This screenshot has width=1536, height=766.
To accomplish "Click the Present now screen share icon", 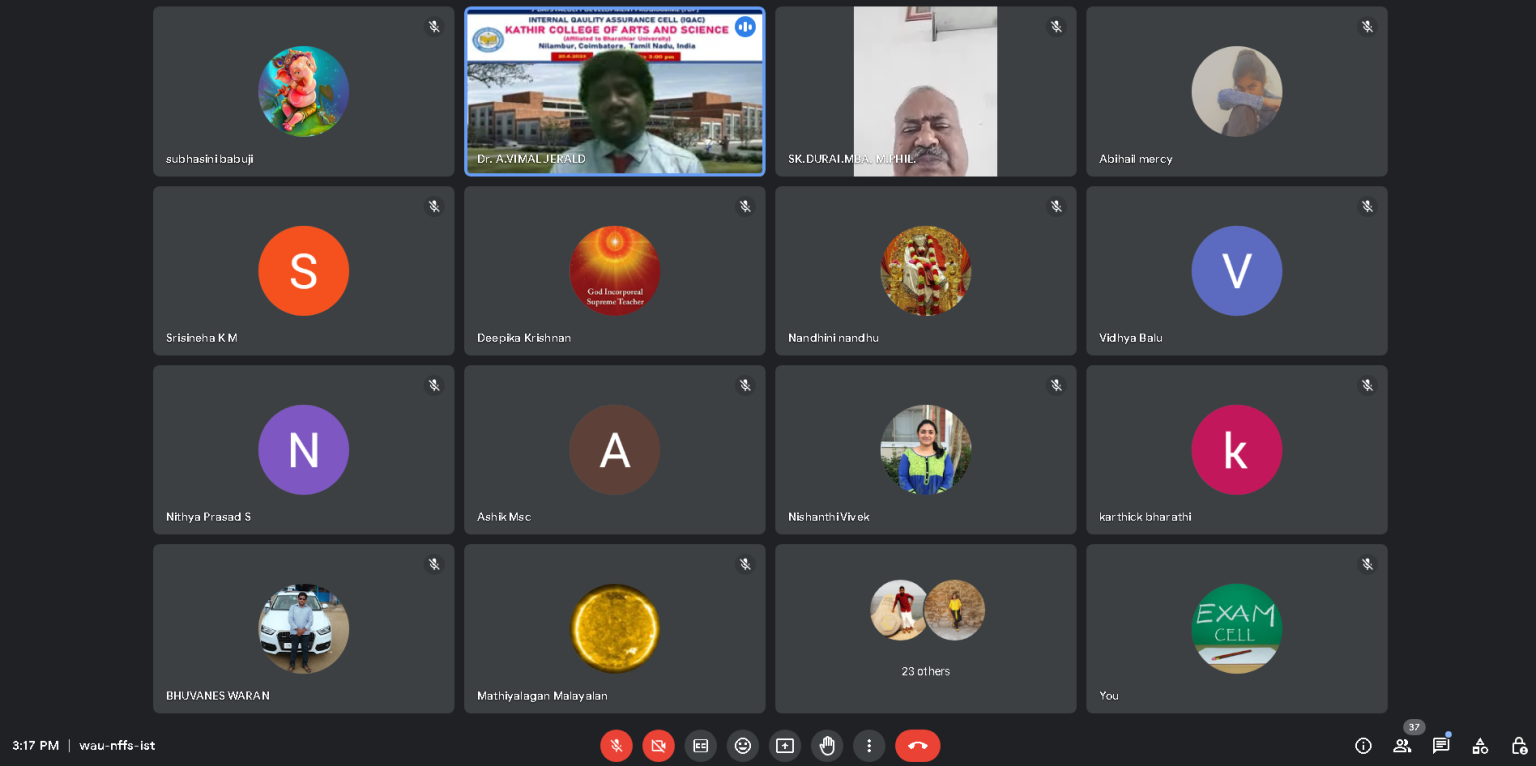I will tap(785, 745).
